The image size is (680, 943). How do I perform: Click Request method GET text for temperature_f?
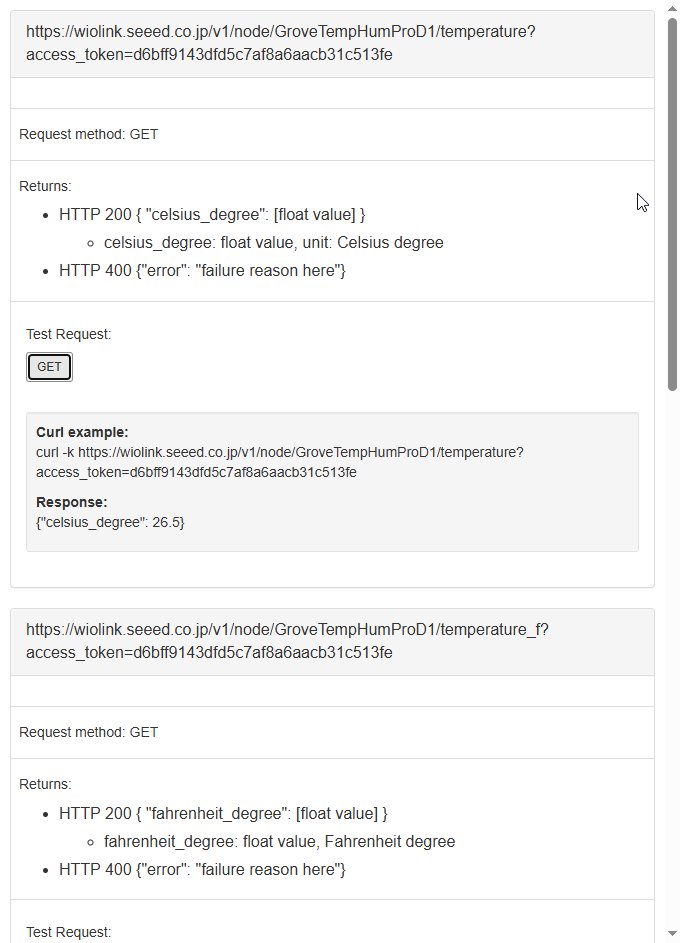[x=86, y=732]
